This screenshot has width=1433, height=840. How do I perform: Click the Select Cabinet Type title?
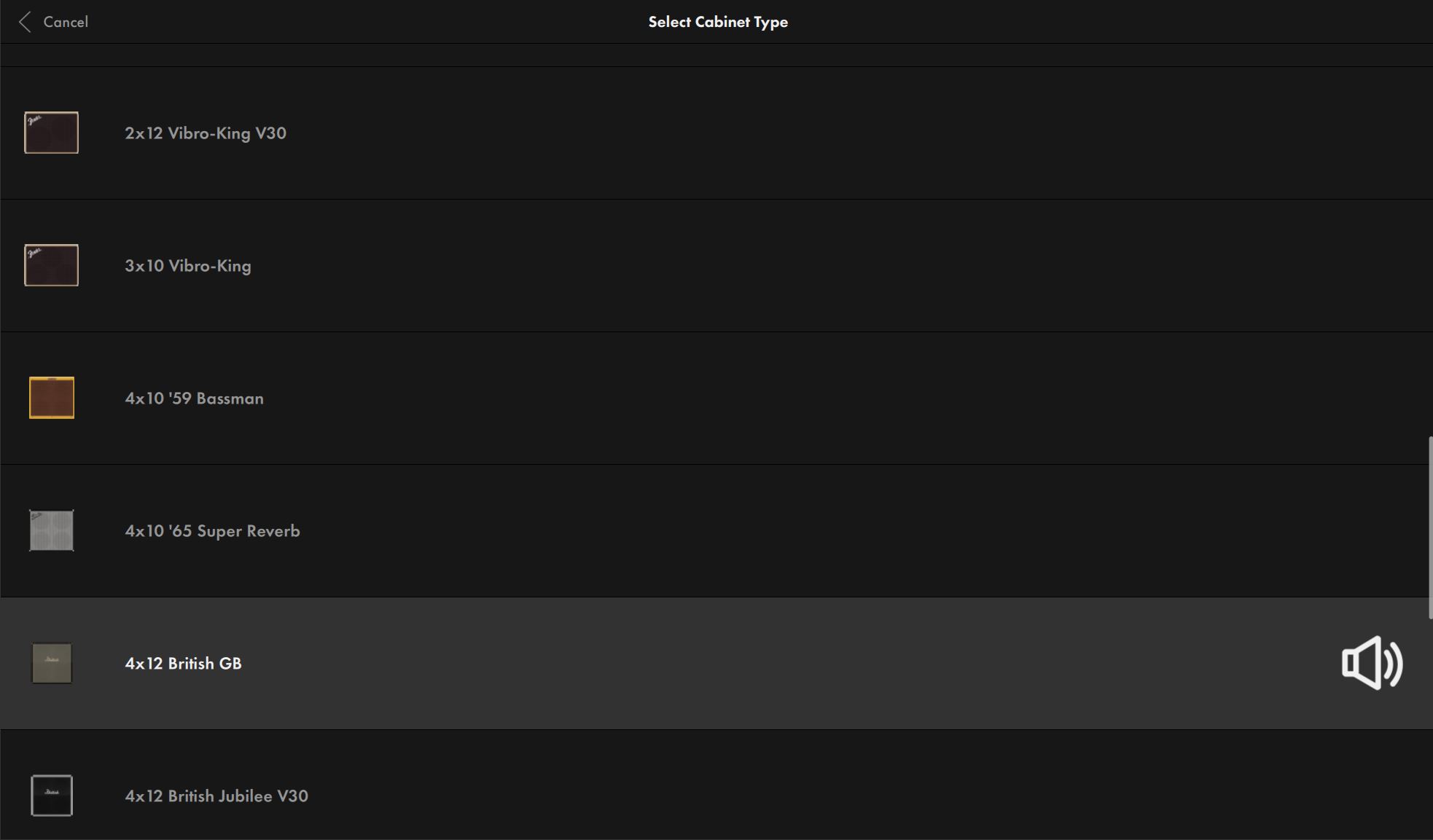(x=717, y=22)
